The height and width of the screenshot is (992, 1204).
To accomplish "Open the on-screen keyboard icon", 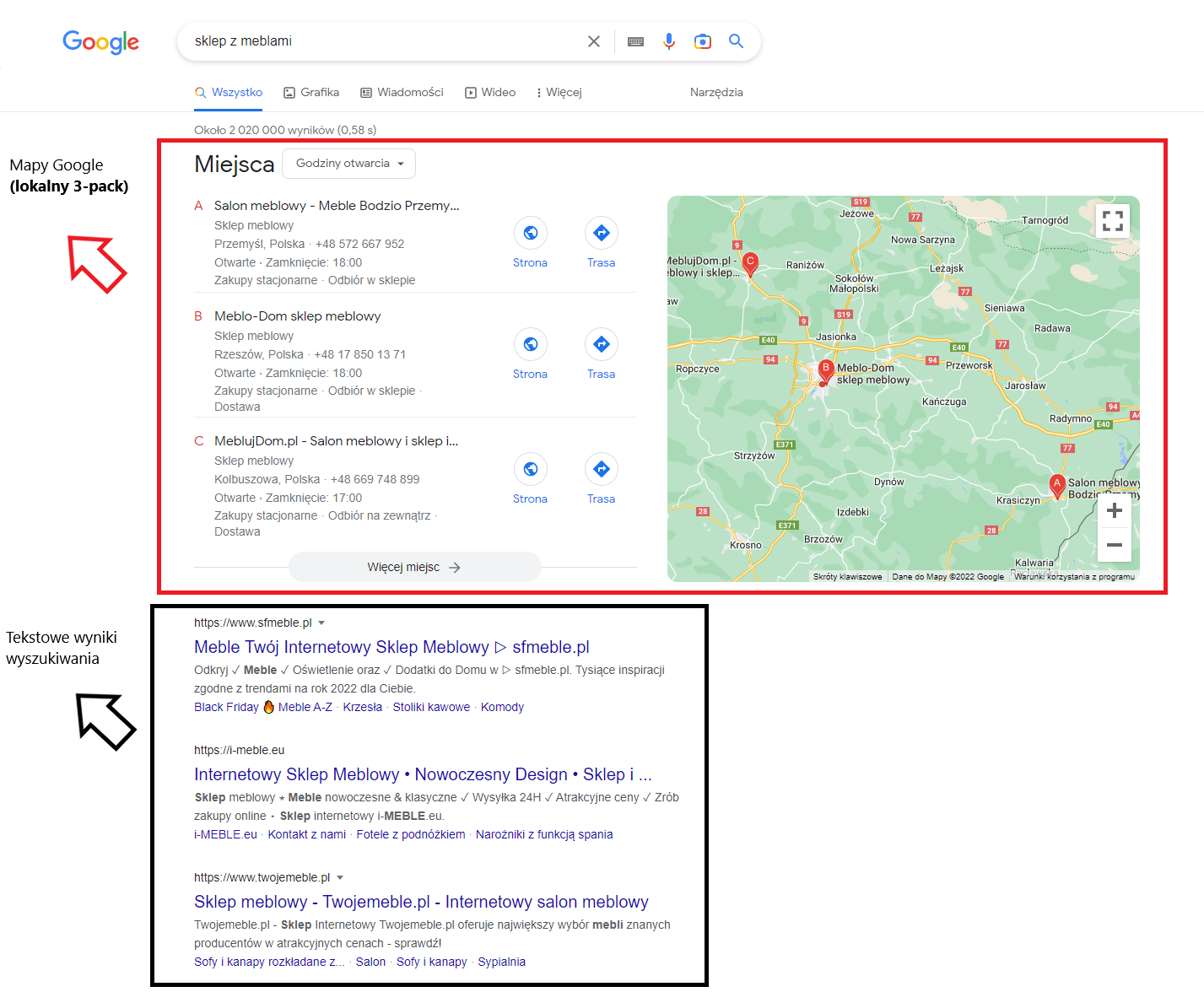I will coord(636,41).
